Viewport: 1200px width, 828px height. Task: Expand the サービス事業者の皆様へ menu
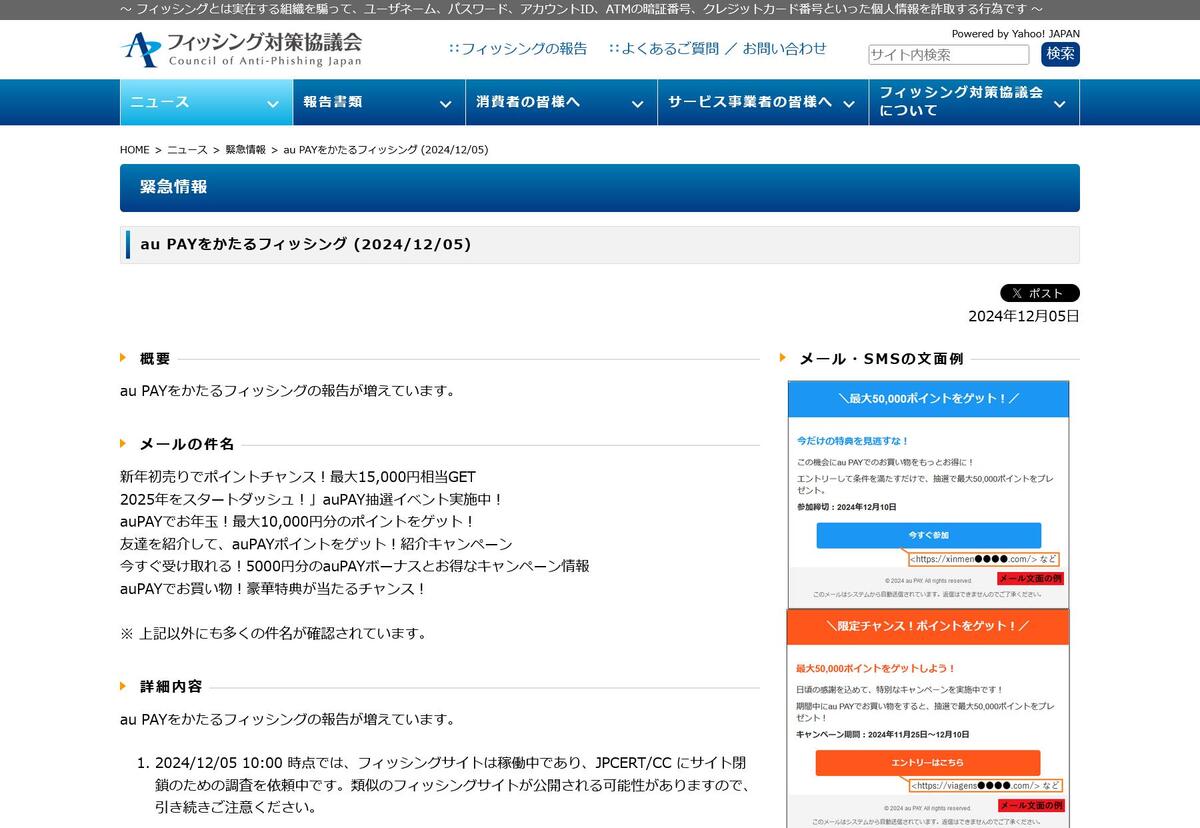pos(763,102)
